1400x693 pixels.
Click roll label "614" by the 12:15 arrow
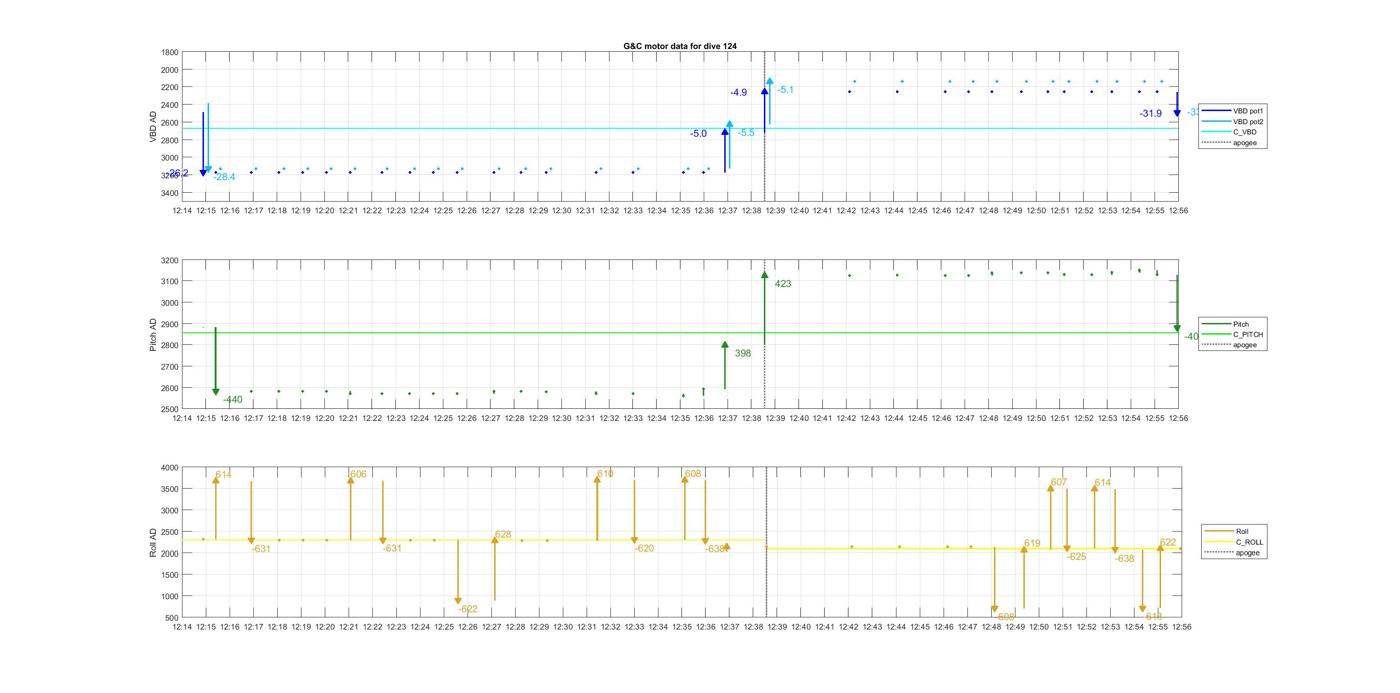(x=223, y=474)
